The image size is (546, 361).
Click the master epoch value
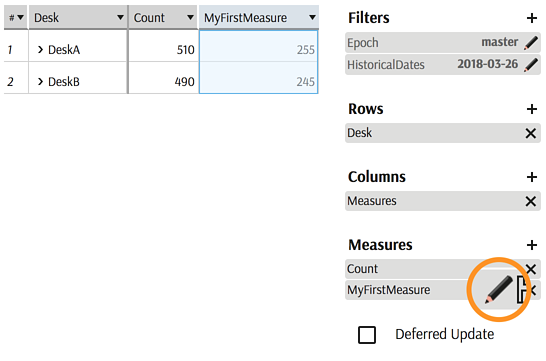click(x=500, y=42)
